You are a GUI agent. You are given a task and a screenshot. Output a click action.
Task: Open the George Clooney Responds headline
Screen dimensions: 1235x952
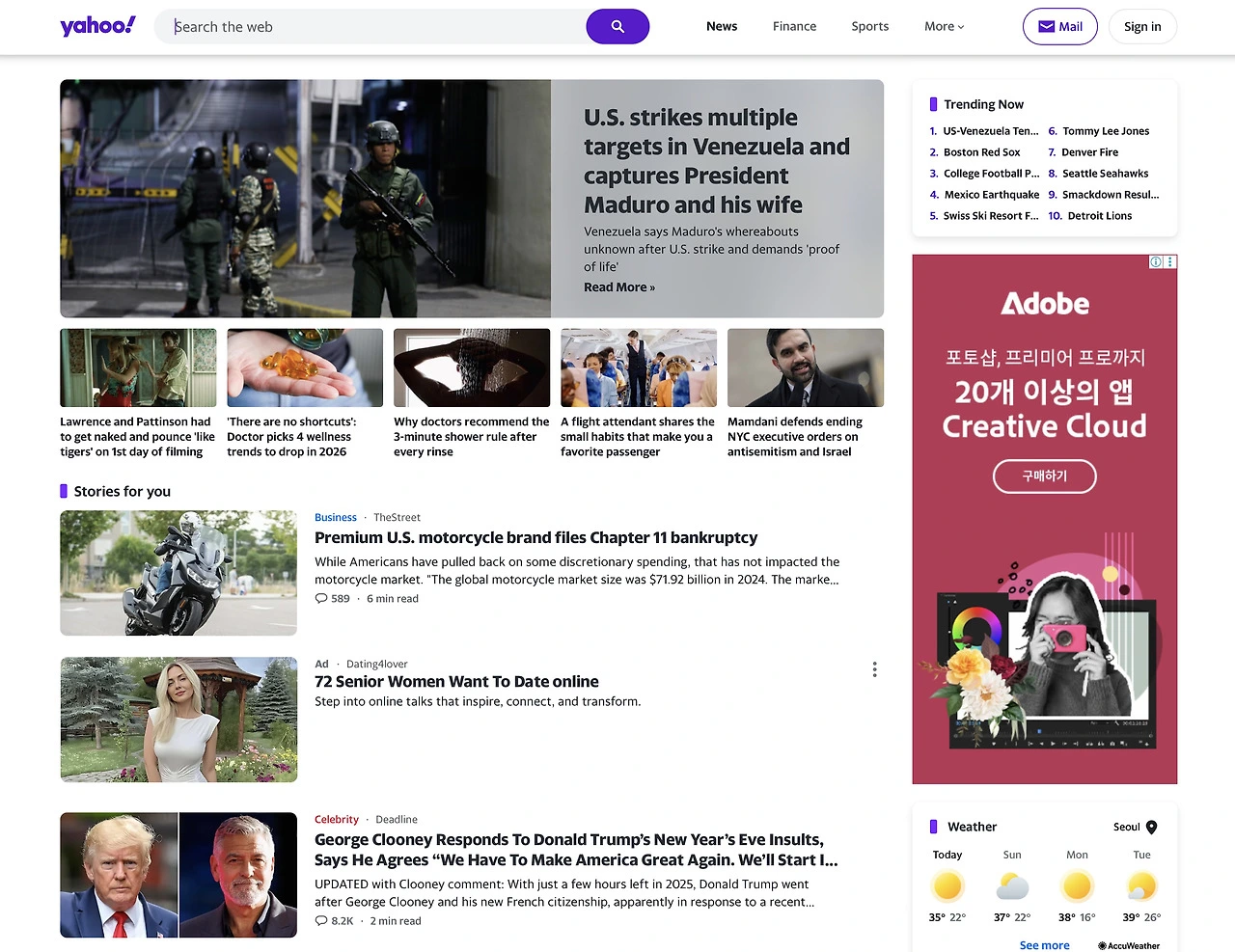576,850
